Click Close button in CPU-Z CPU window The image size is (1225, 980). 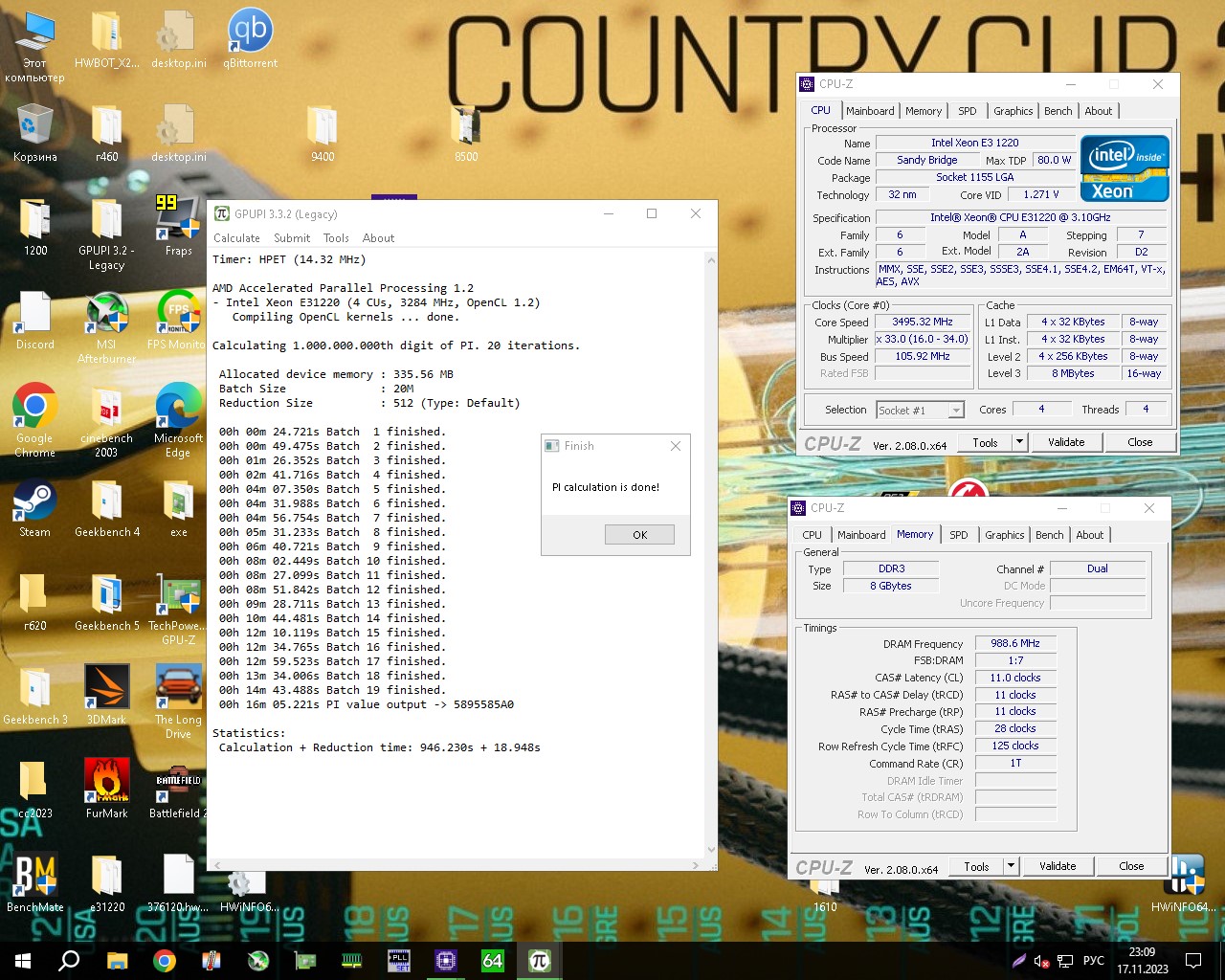coord(1140,442)
